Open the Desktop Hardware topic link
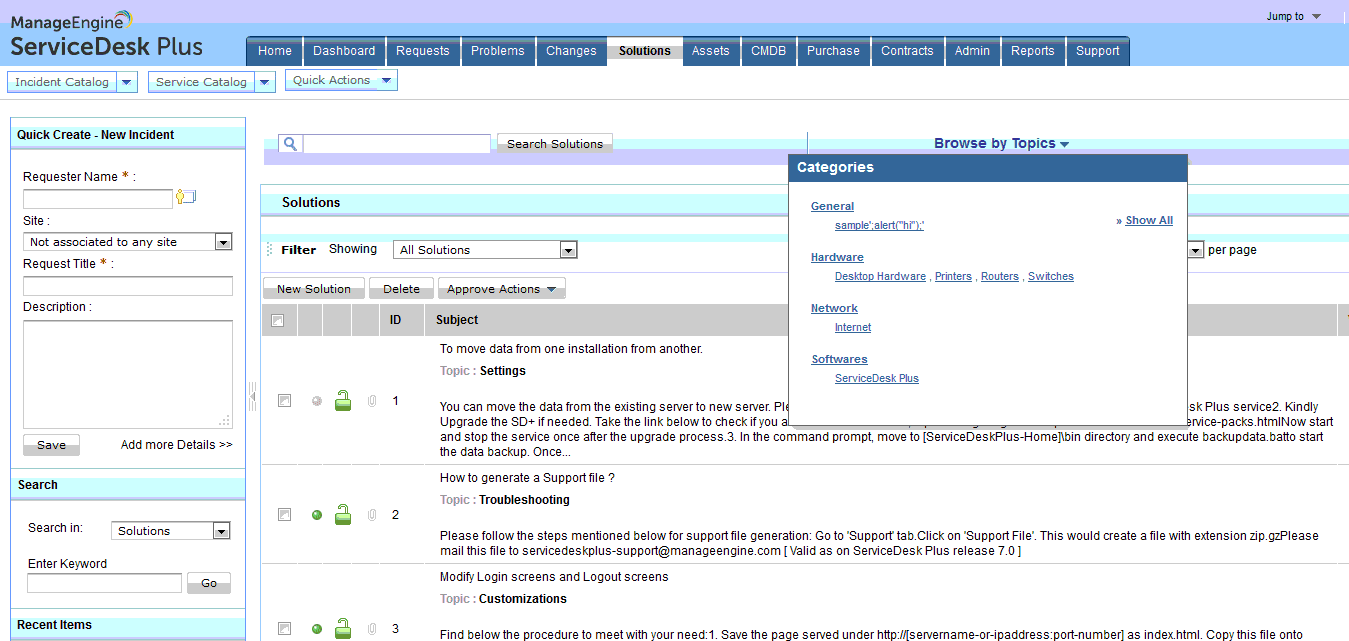1349x641 pixels. pyautogui.click(x=880, y=276)
